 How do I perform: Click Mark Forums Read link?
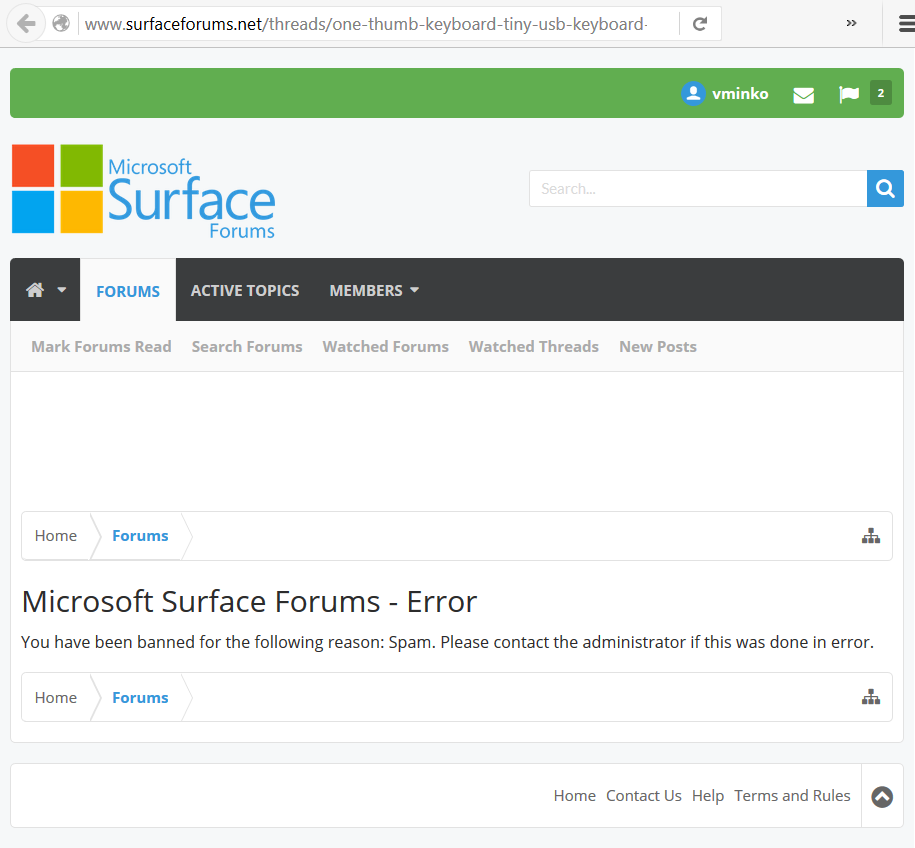click(x=101, y=346)
